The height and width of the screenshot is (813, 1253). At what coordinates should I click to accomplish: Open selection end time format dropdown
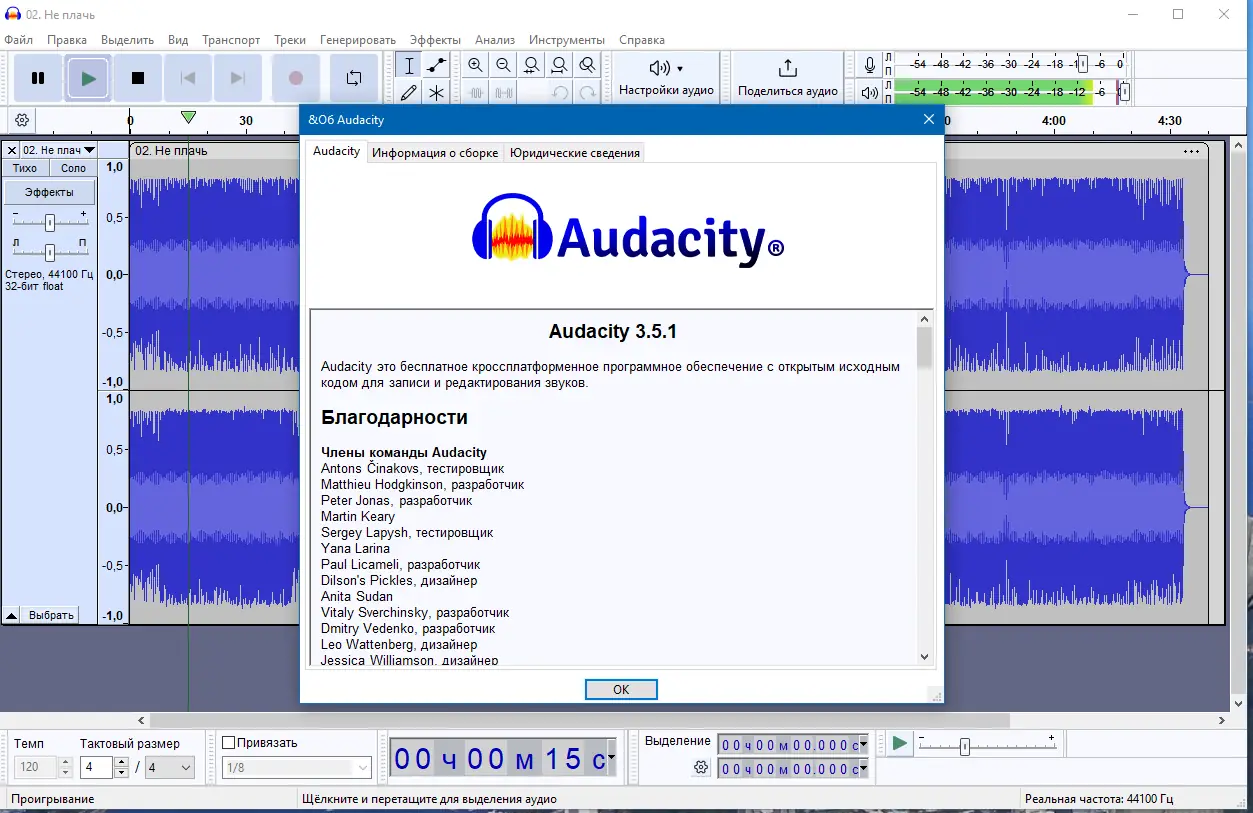tap(862, 769)
